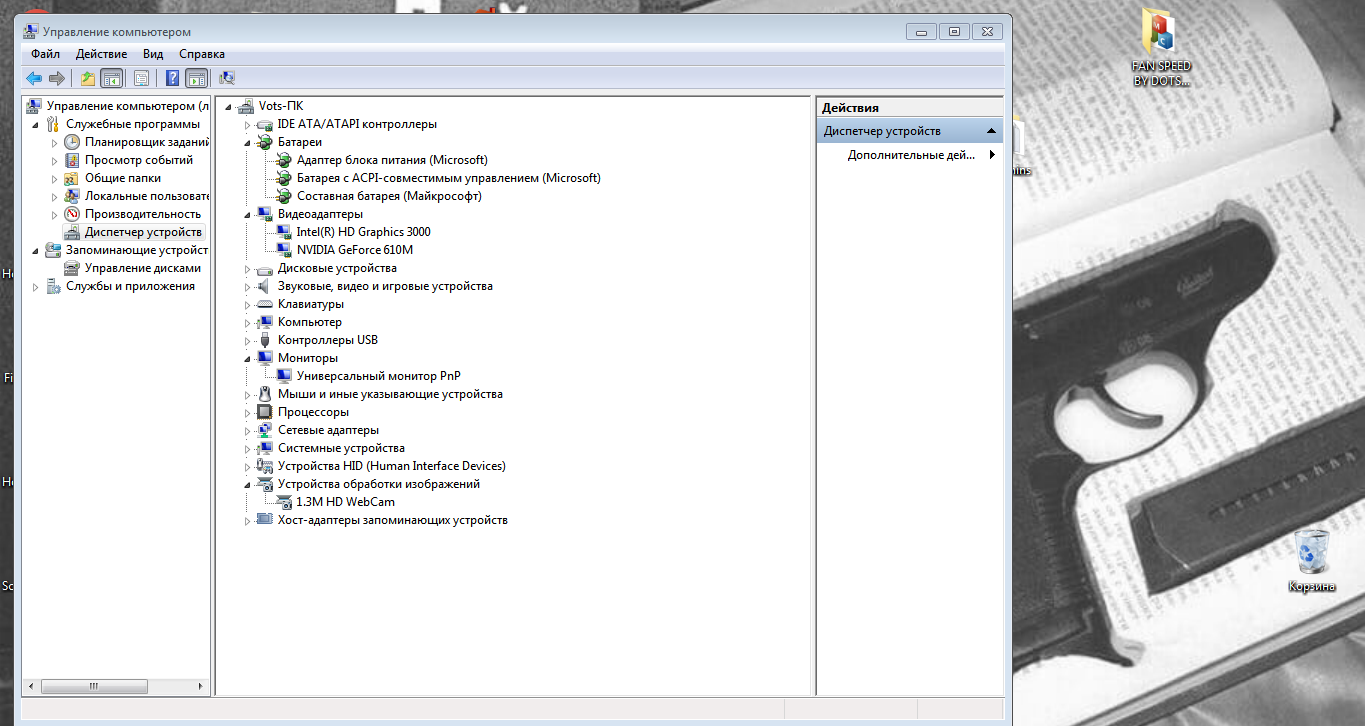This screenshot has height=726, width=1365.
Task: Select Управление дисками in left tree
Action: pyautogui.click(x=142, y=268)
